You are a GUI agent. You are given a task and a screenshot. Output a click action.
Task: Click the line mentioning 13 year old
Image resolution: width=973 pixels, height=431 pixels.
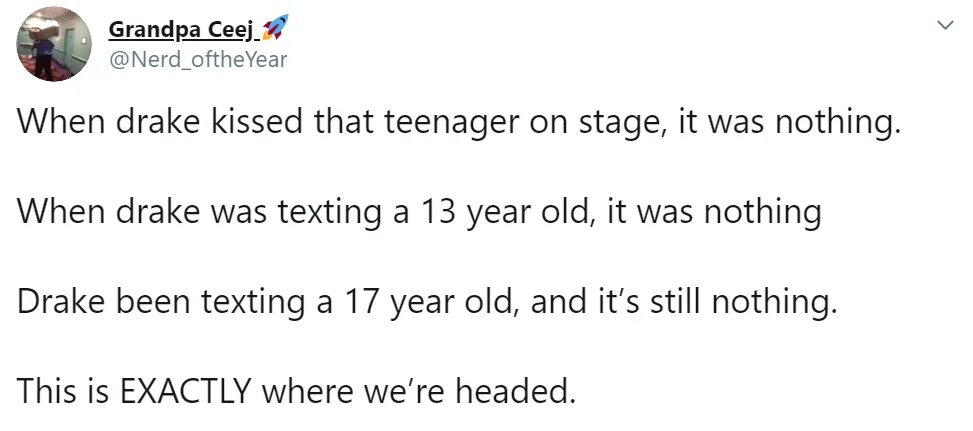point(419,212)
